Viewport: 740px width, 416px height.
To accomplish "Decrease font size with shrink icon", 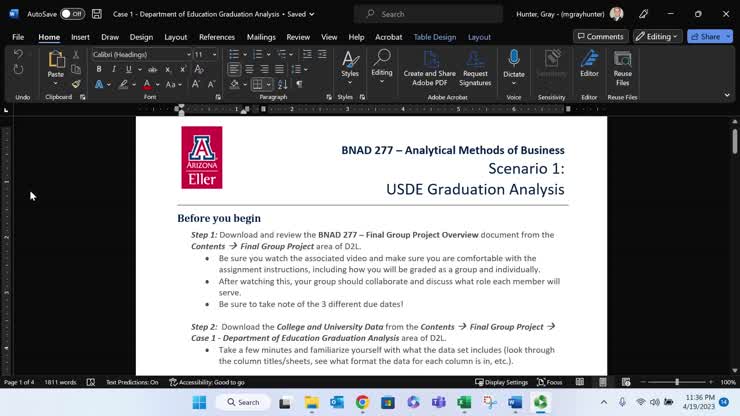I will pos(211,85).
